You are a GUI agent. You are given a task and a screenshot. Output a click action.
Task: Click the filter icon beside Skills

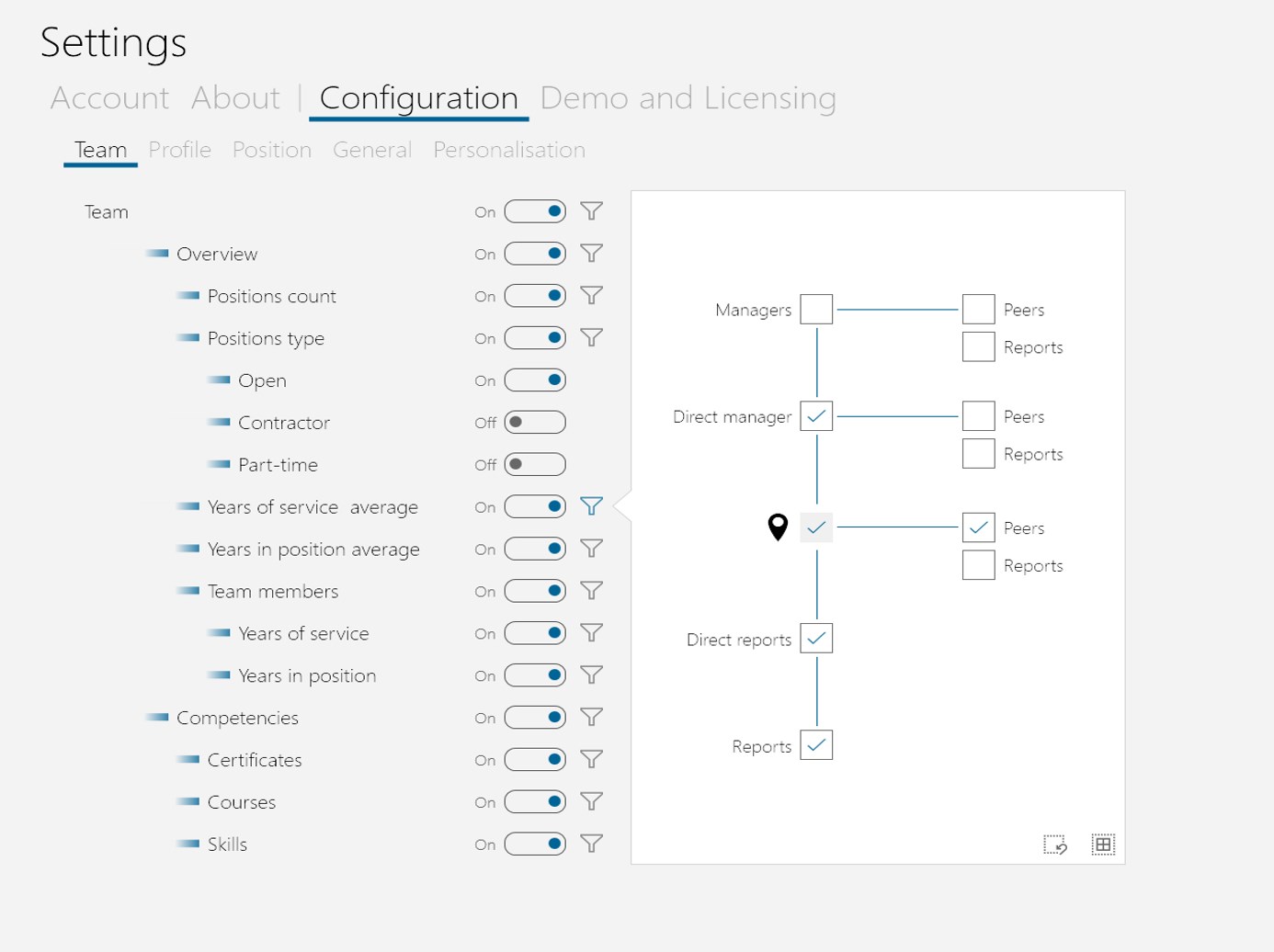591,844
